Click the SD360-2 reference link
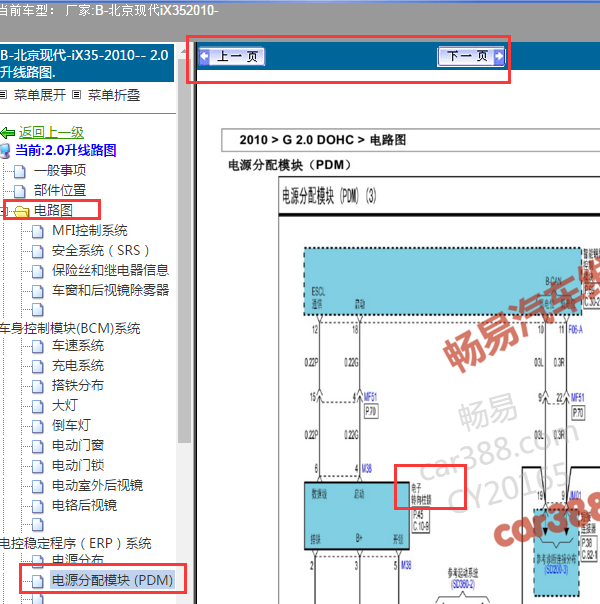Viewport: 600px width, 604px height. [463, 585]
